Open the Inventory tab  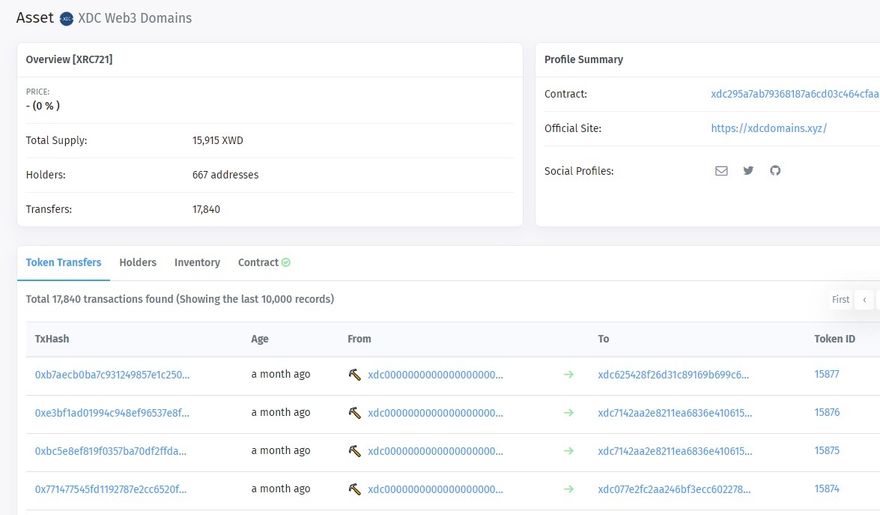197,263
